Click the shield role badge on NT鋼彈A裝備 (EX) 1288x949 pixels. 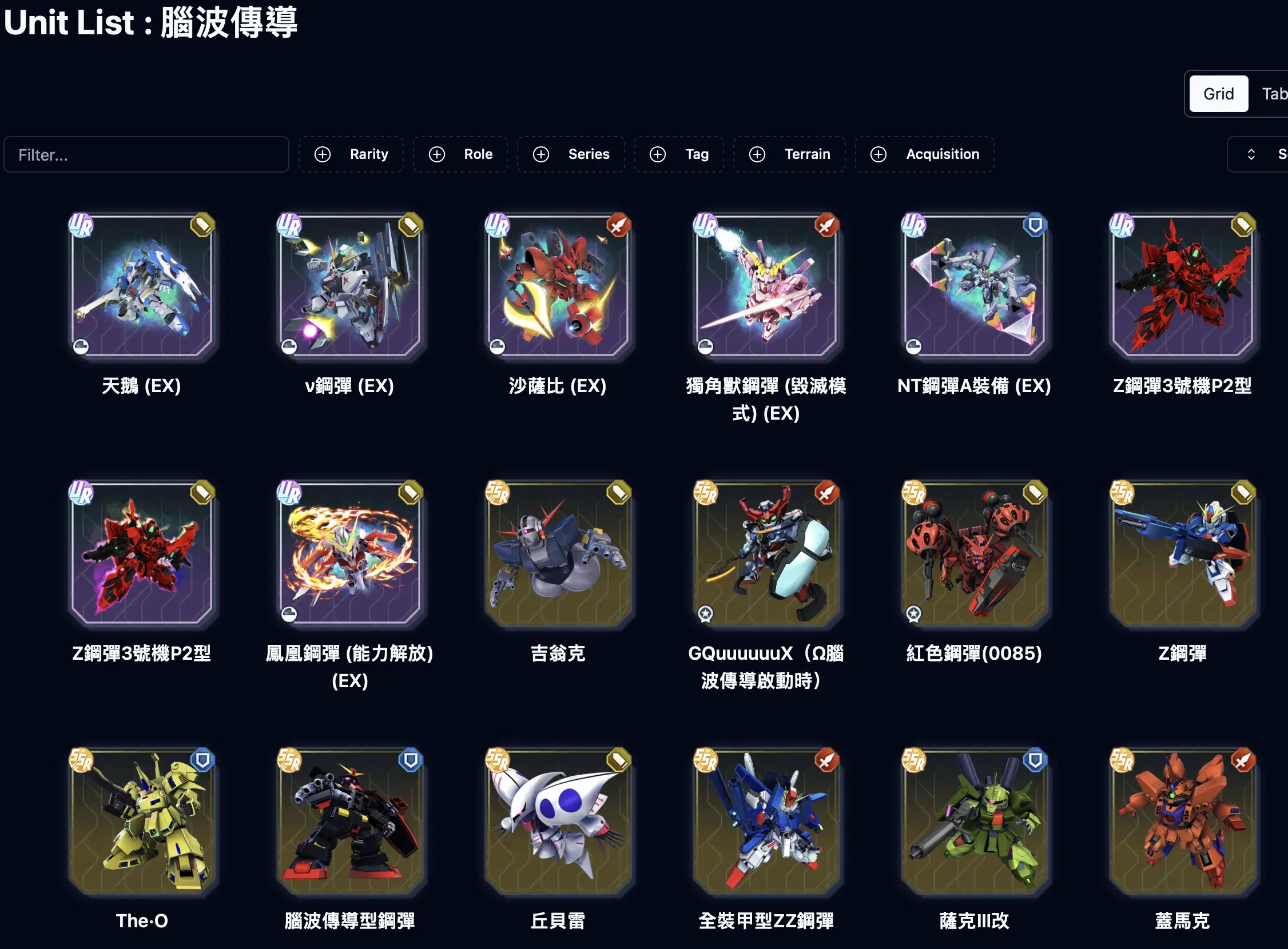pos(1035,225)
